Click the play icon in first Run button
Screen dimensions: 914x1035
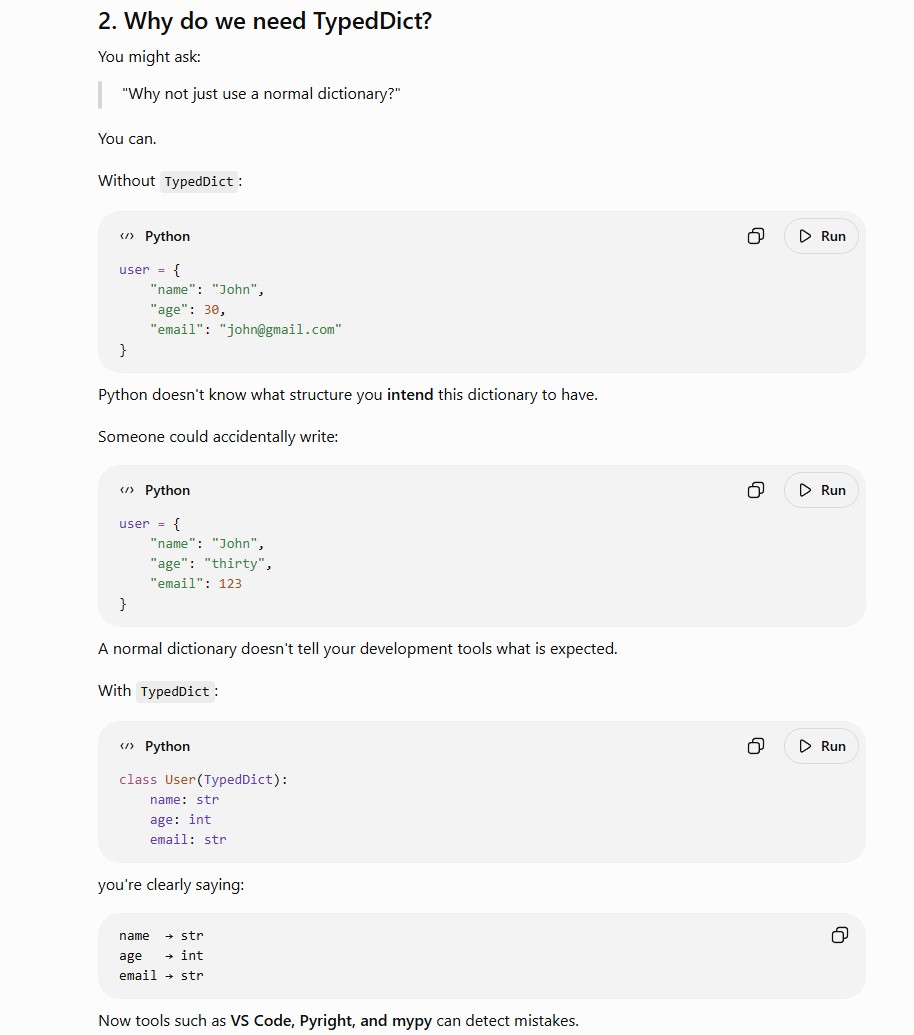pos(805,236)
